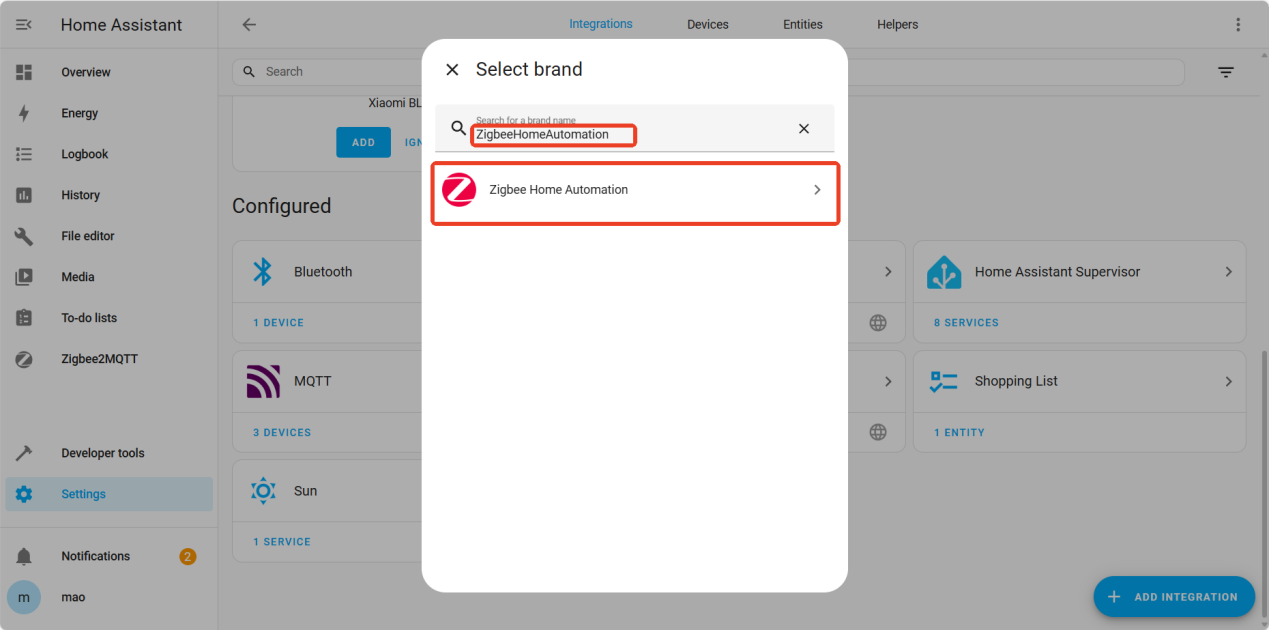This screenshot has height=630, width=1269.
Task: Click the Home Assistant title
Action: 121,25
